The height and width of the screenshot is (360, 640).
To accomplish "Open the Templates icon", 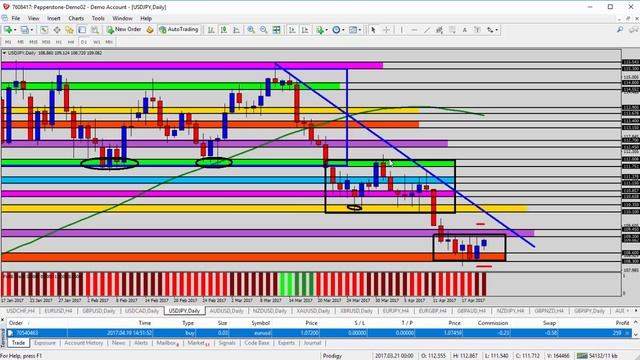I will (353, 30).
